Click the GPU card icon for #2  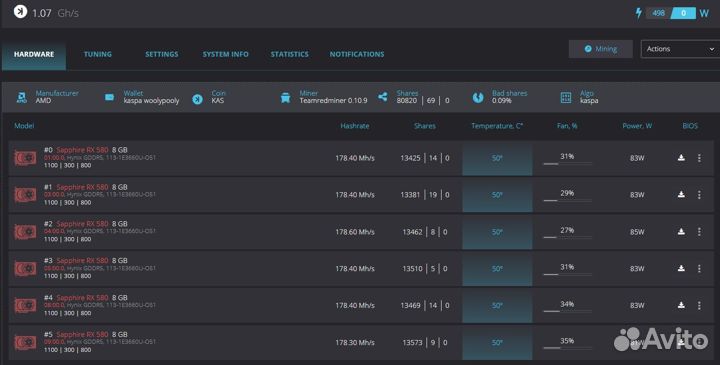tap(25, 232)
